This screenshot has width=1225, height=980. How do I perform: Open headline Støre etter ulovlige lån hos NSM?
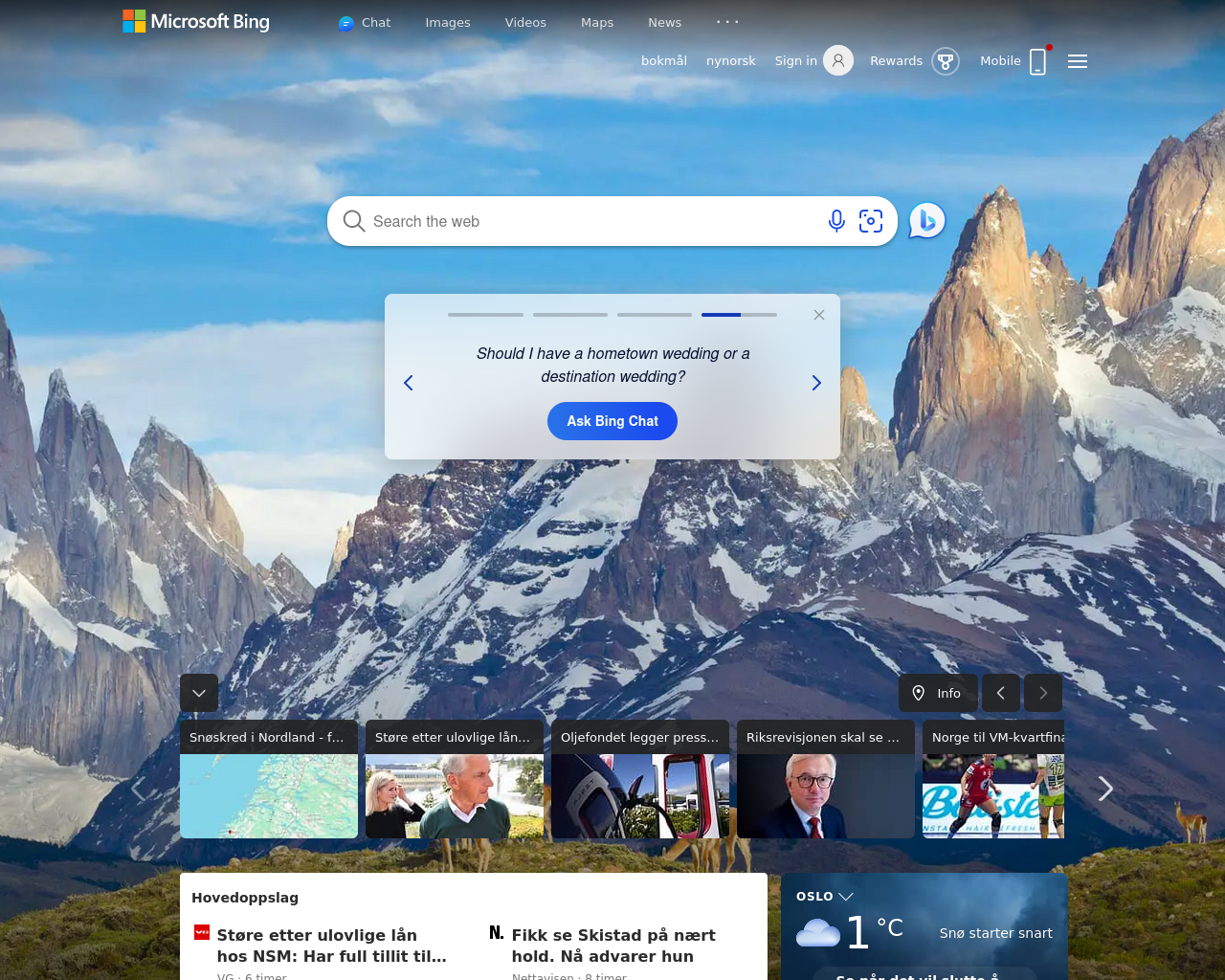point(332,946)
